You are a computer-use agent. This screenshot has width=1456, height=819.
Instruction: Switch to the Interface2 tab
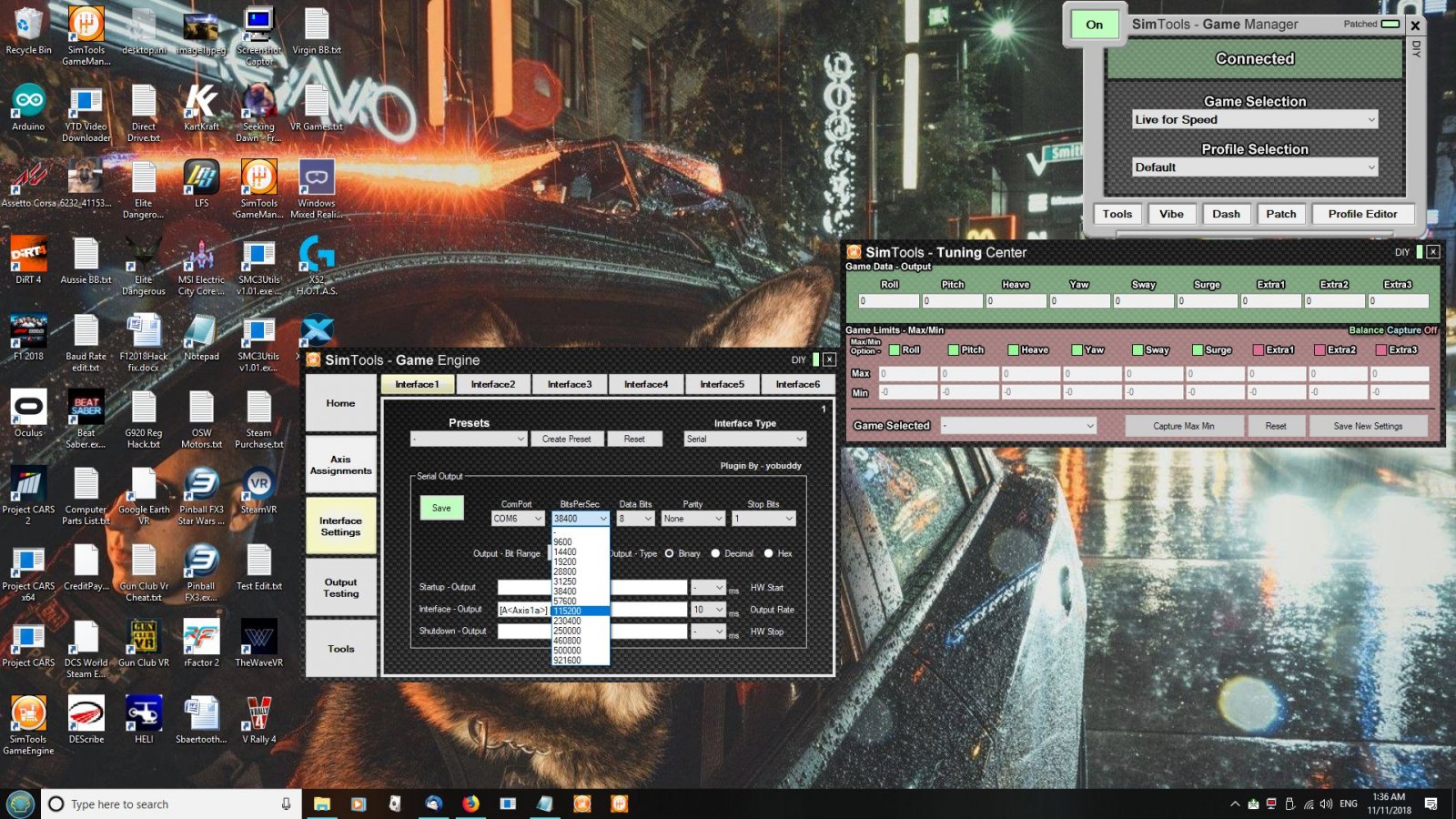pos(493,384)
